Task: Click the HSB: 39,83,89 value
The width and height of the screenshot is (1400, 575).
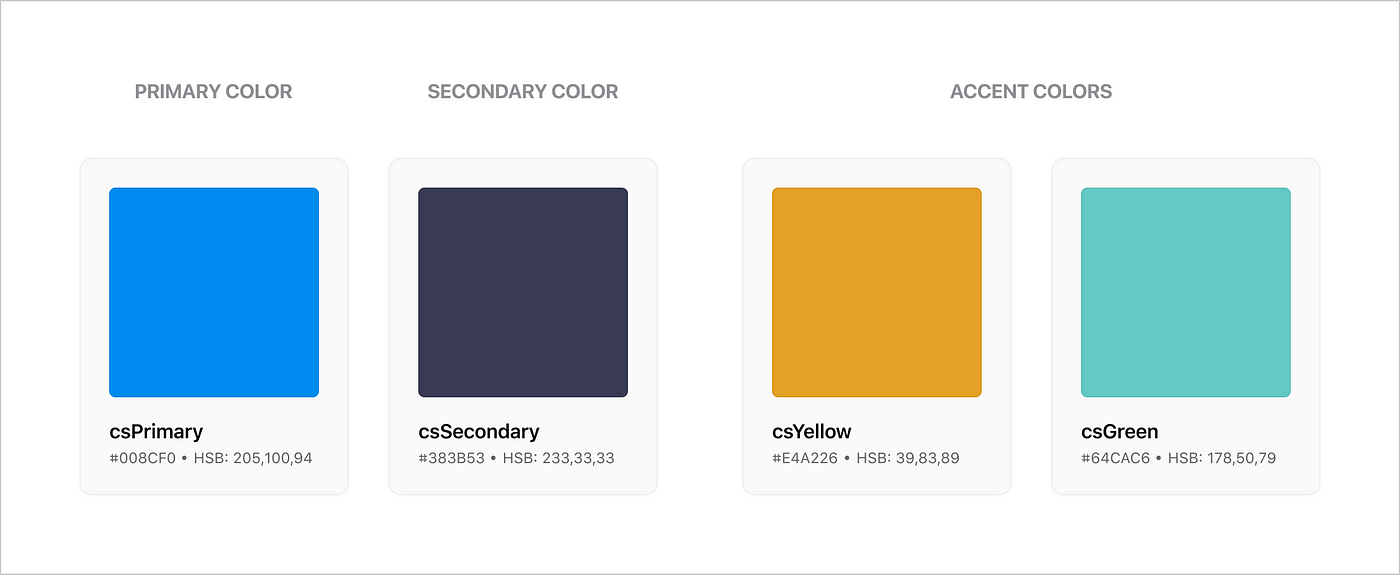Action: point(909,459)
